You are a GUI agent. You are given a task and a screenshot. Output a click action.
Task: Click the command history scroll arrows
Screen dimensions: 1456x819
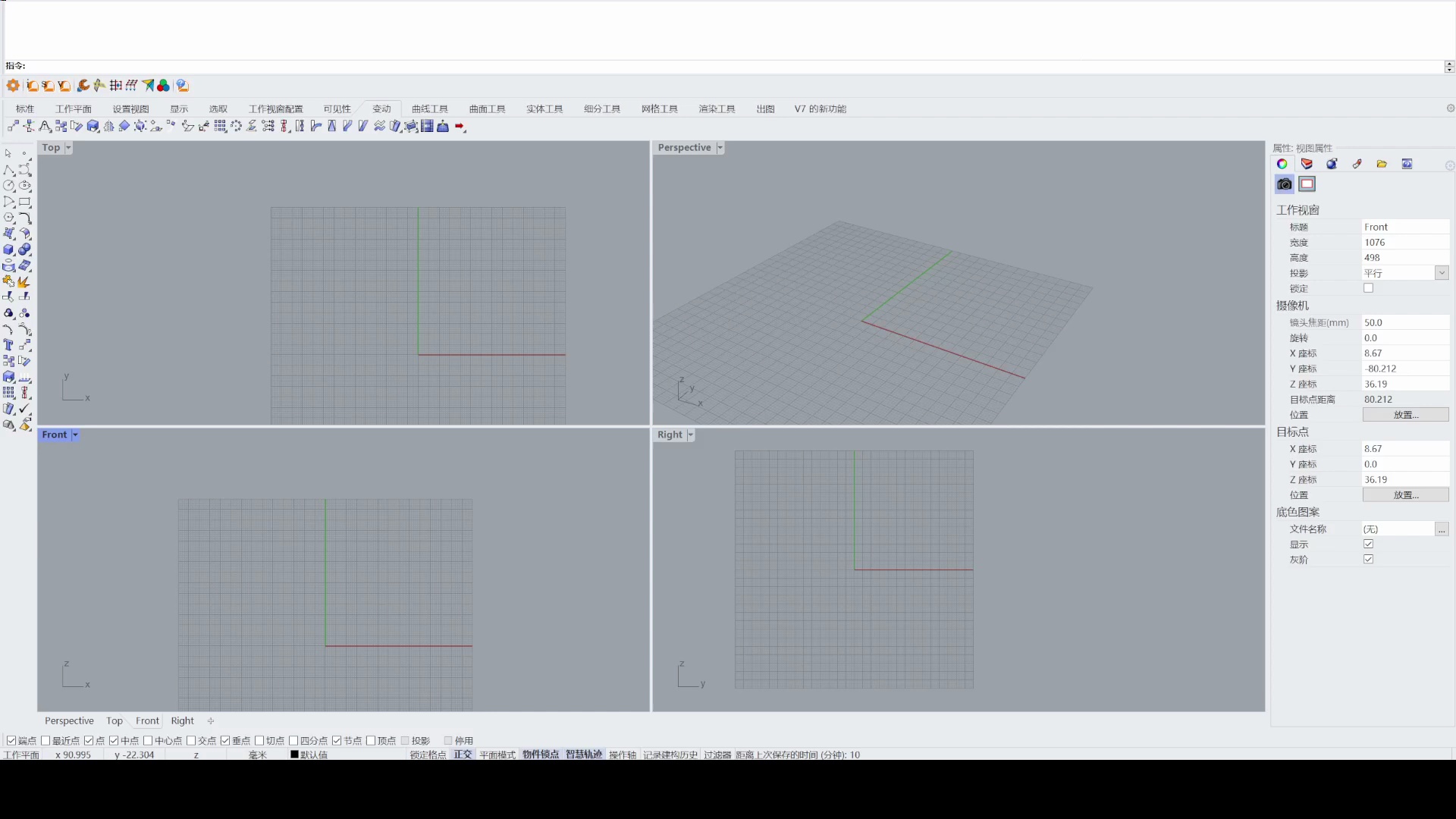(1449, 67)
